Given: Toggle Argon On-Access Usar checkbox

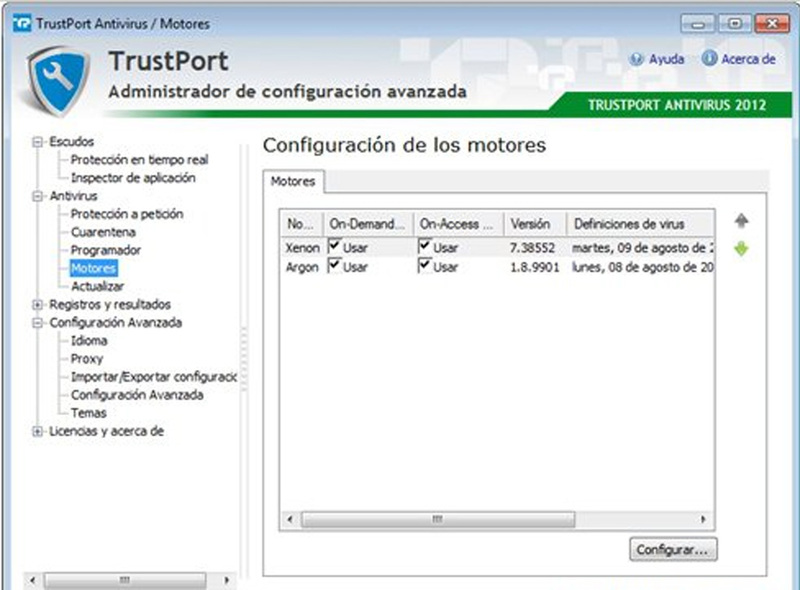Looking at the screenshot, I should pos(424,265).
